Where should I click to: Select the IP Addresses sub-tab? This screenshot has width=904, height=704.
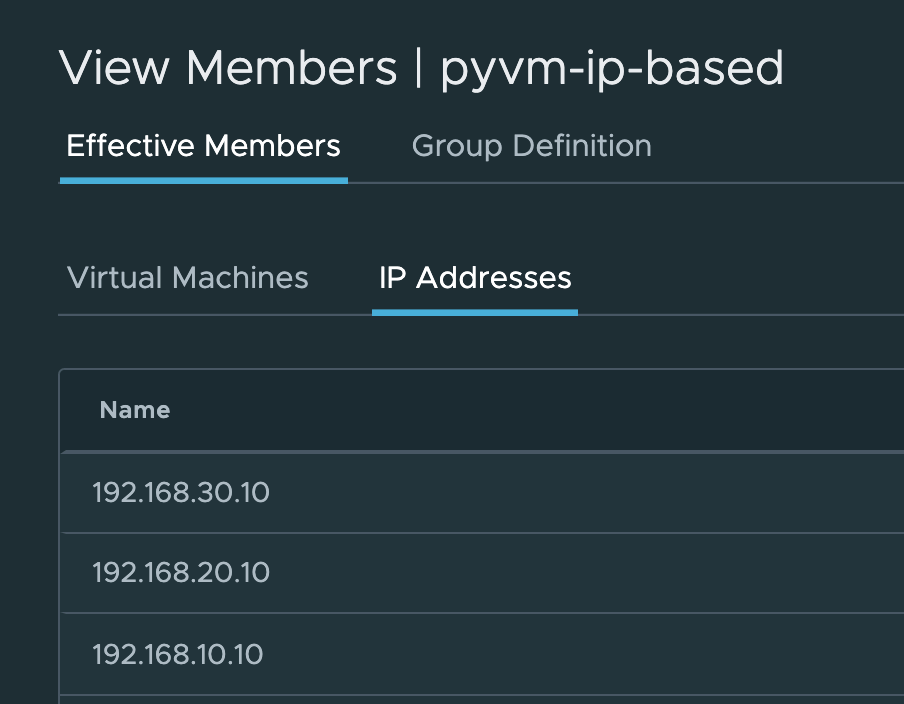474,277
